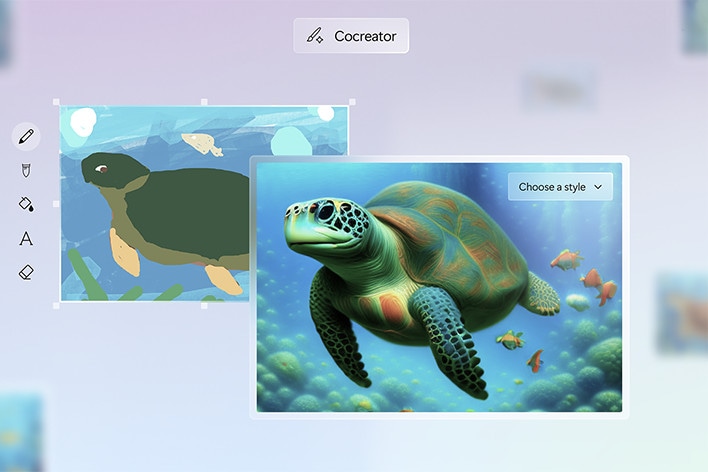The height and width of the screenshot is (472, 708).
Task: Open the Cocreator panel via its label
Action: tap(365, 36)
